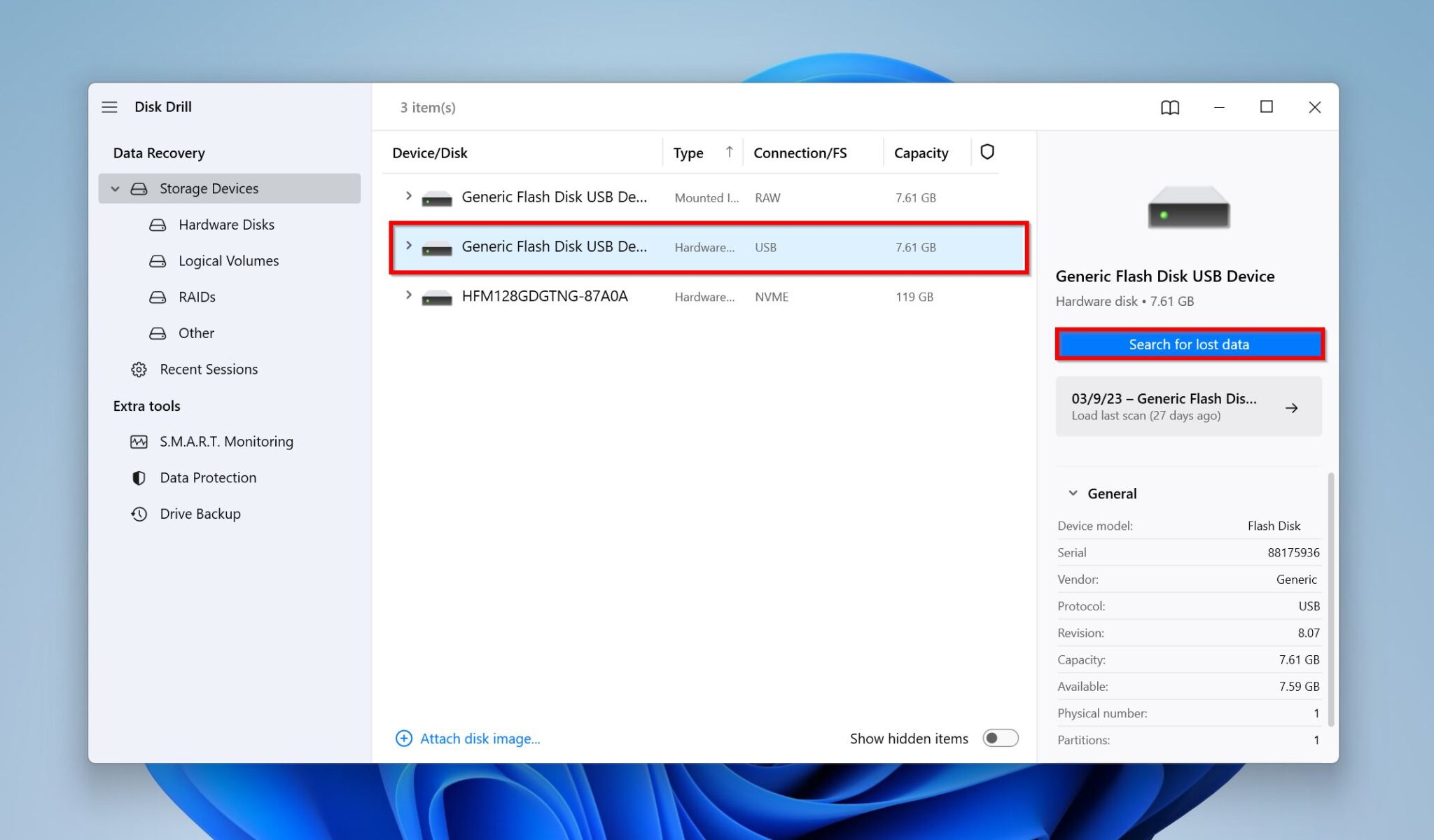Toggle Show hidden items
1434x840 pixels.
click(1001, 738)
